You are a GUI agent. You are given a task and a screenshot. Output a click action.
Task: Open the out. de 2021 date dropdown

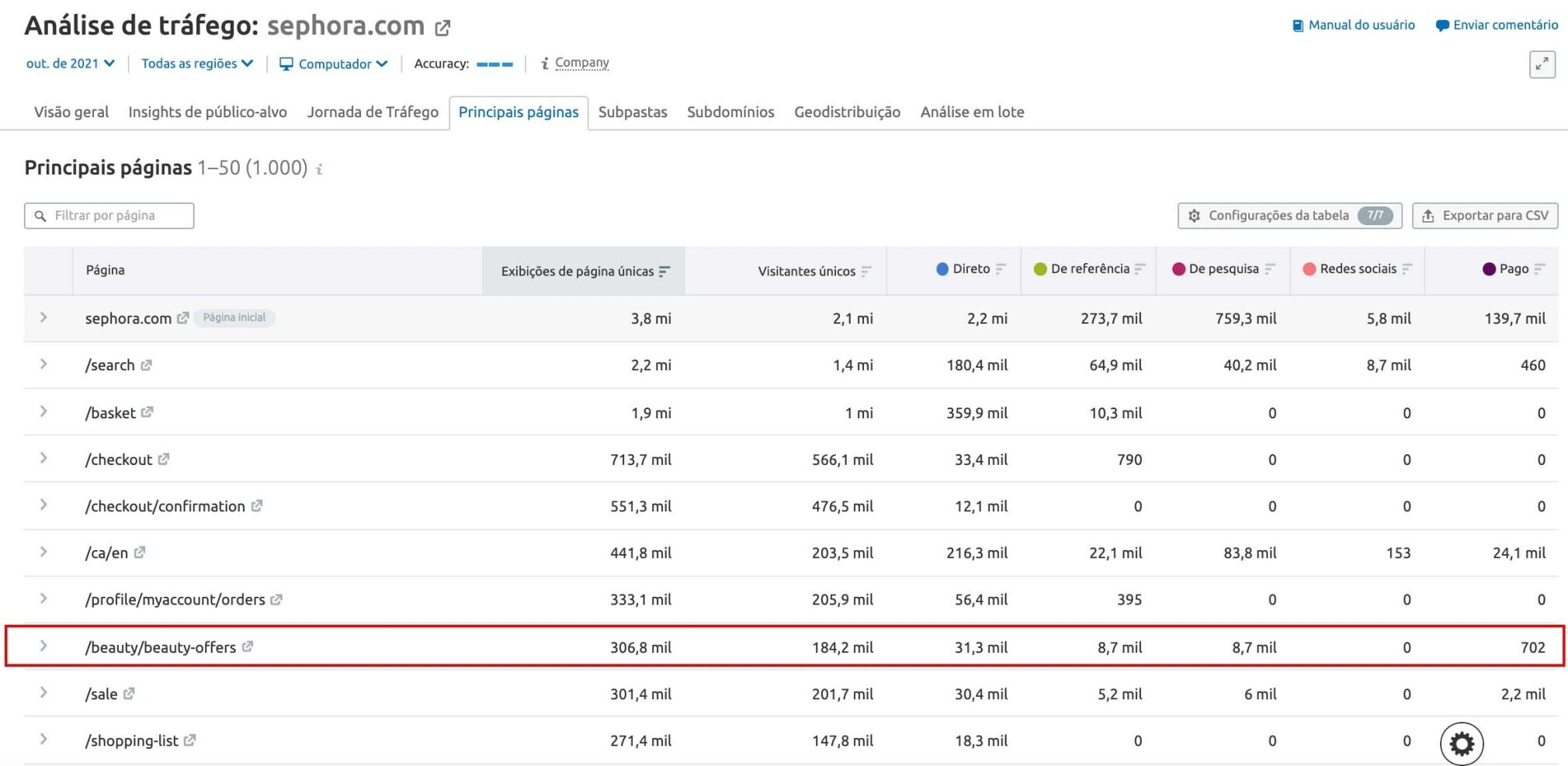71,64
